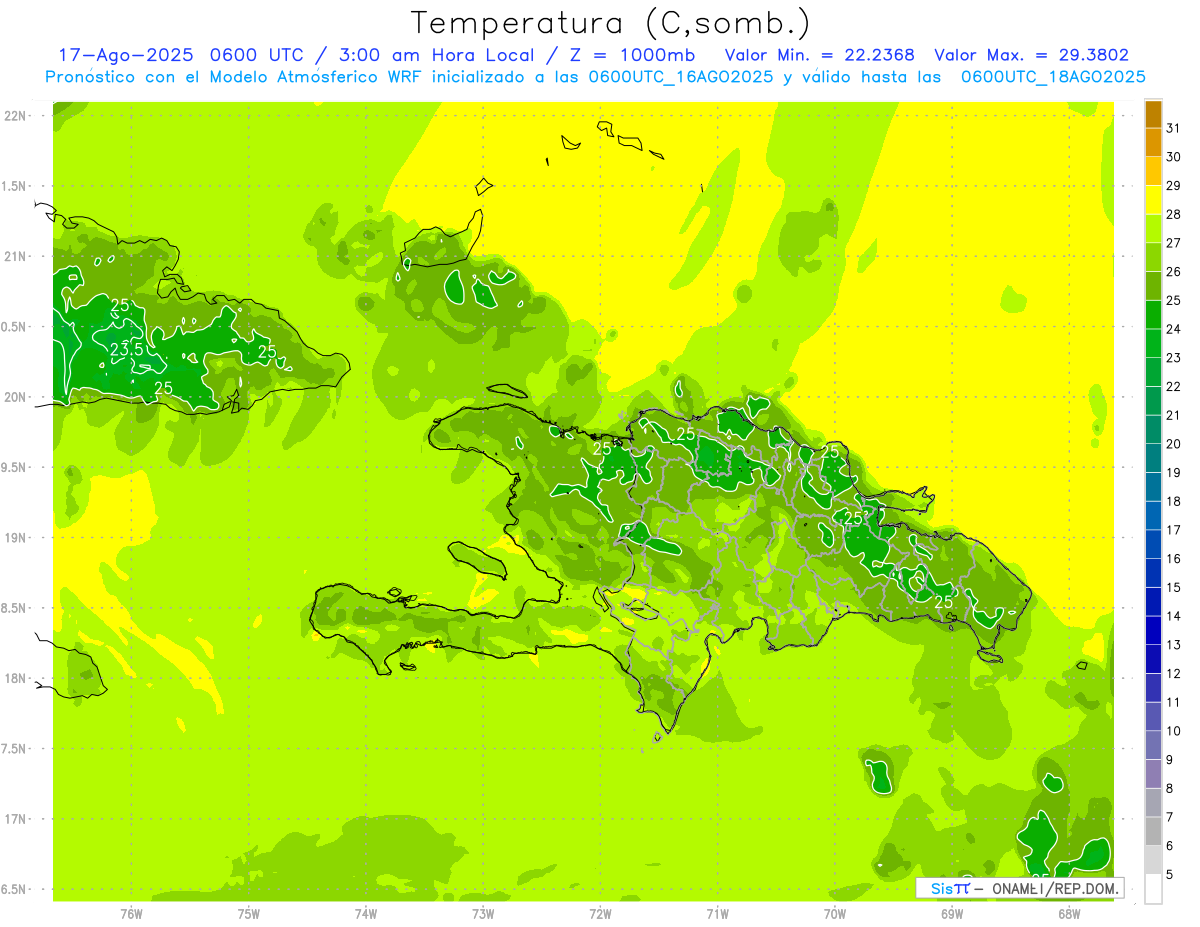The width and height of the screenshot is (1200, 927).
Task: Click the "0.5N" latitude label
Action: click(x=15, y=327)
